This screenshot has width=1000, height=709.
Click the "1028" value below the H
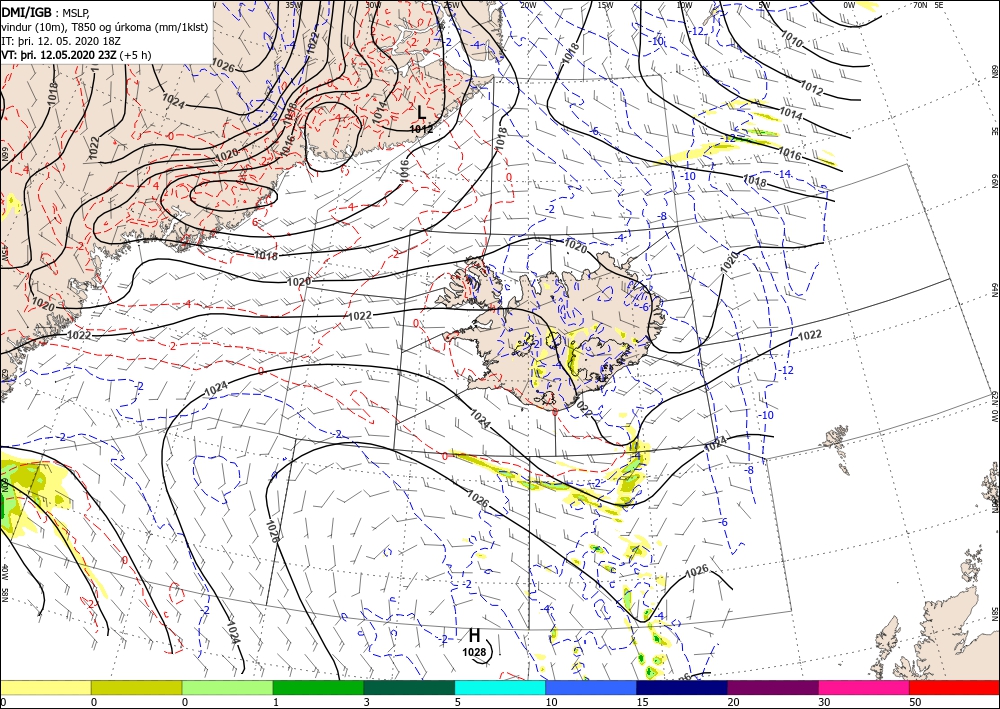pyautogui.click(x=474, y=652)
